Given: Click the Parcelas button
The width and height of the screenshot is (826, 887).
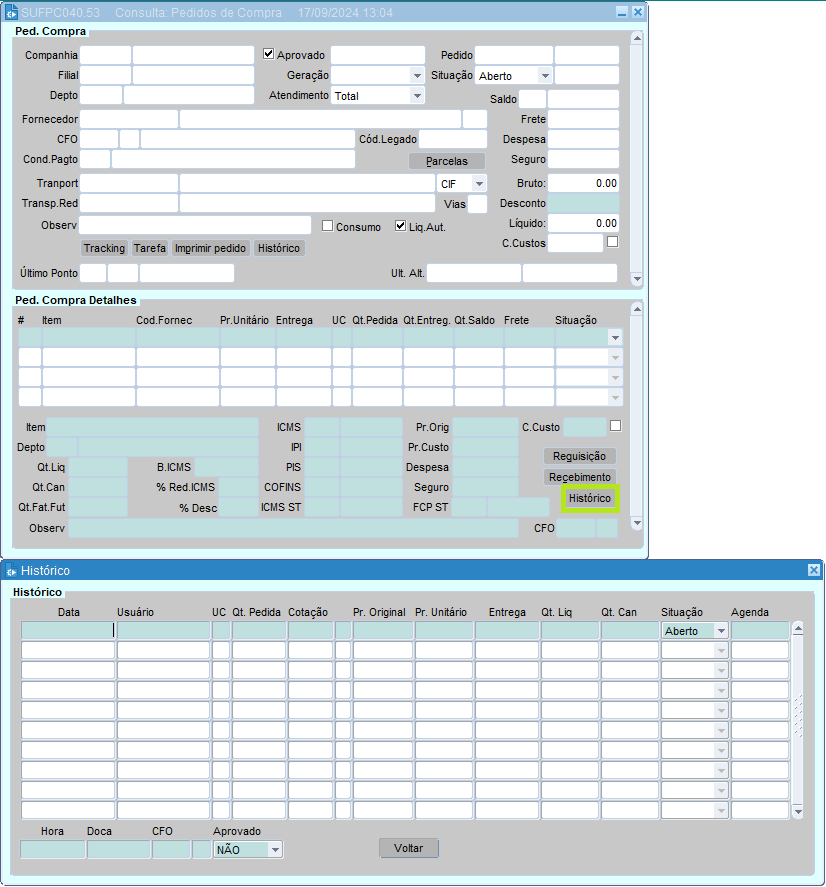Looking at the screenshot, I should click(x=446, y=161).
